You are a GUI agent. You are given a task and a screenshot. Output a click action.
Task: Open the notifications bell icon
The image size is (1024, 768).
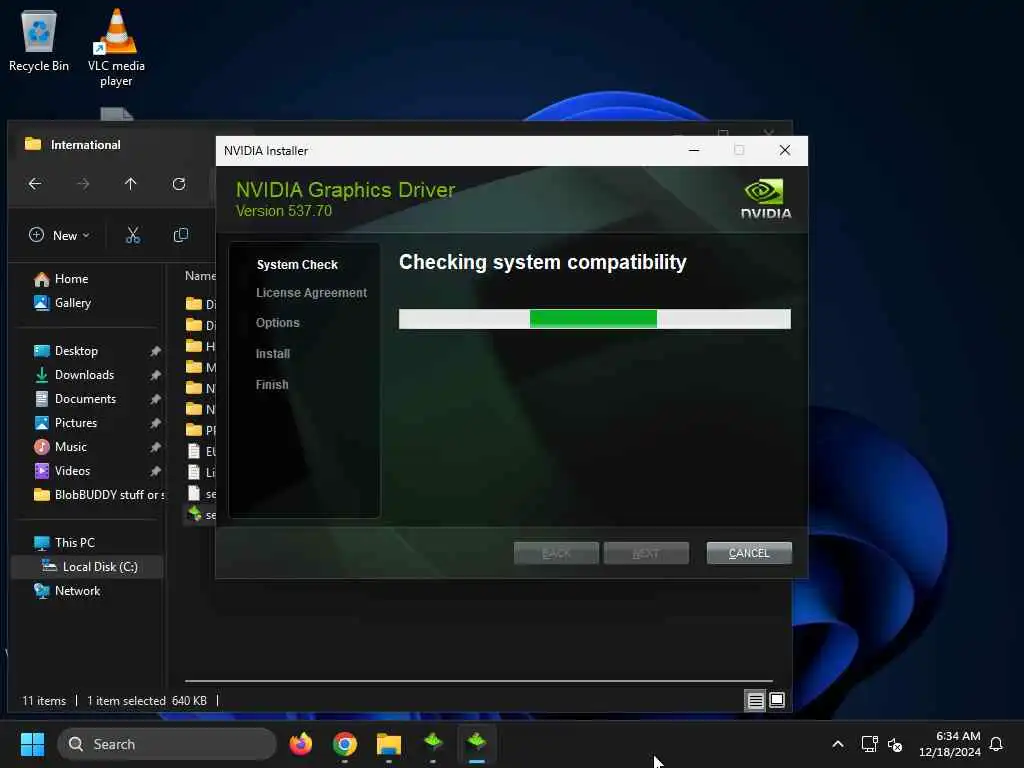pyautogui.click(x=997, y=744)
